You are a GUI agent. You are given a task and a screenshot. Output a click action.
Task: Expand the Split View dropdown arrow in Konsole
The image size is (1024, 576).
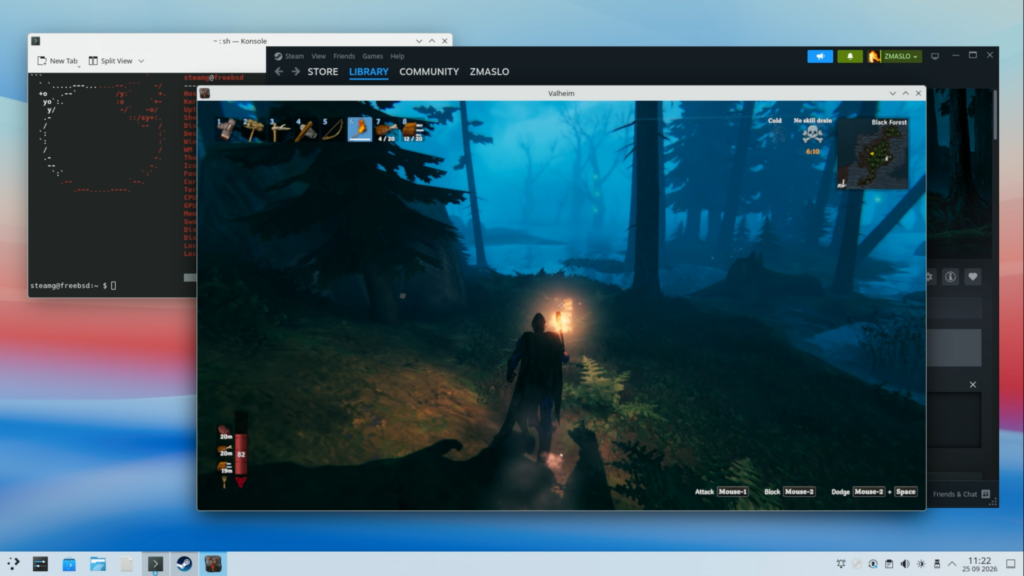coord(141,61)
